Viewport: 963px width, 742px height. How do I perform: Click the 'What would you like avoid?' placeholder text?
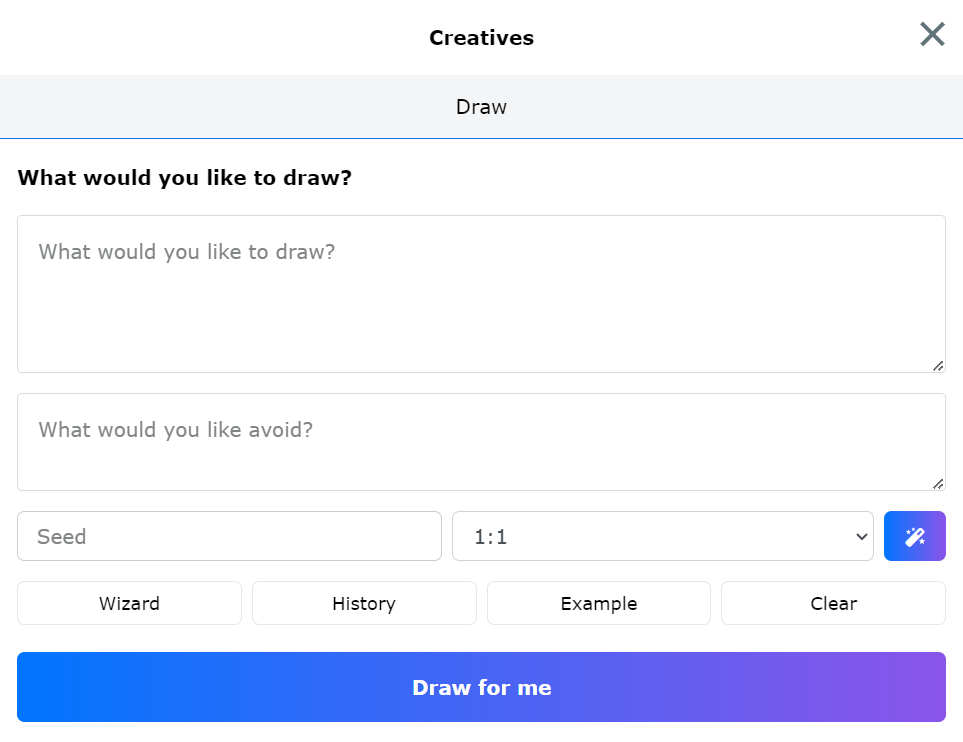click(176, 430)
